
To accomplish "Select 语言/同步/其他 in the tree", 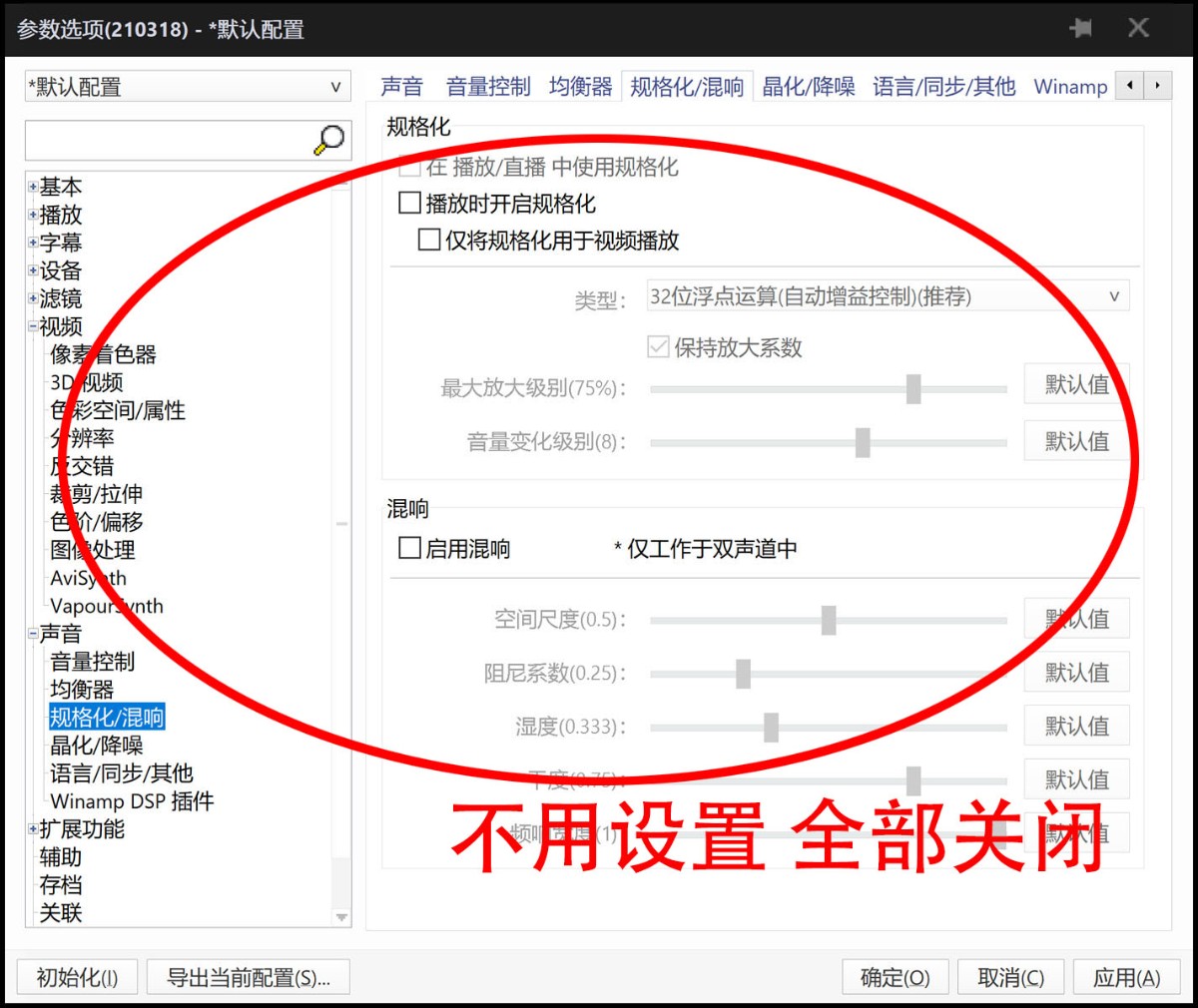I will tap(122, 773).
